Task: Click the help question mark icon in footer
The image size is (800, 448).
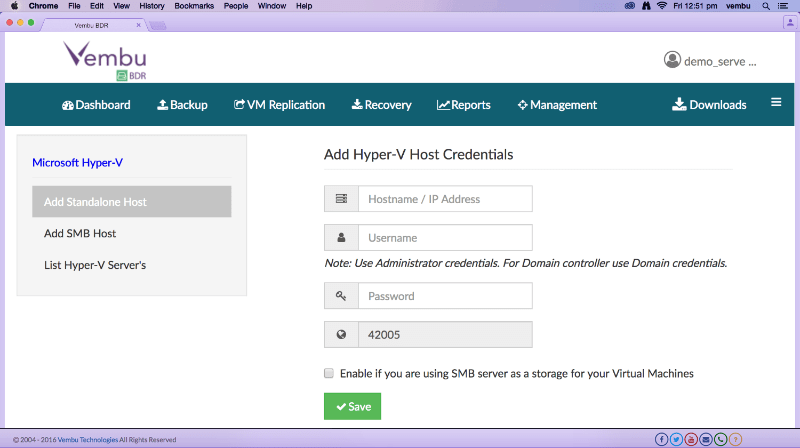Action: 735,439
